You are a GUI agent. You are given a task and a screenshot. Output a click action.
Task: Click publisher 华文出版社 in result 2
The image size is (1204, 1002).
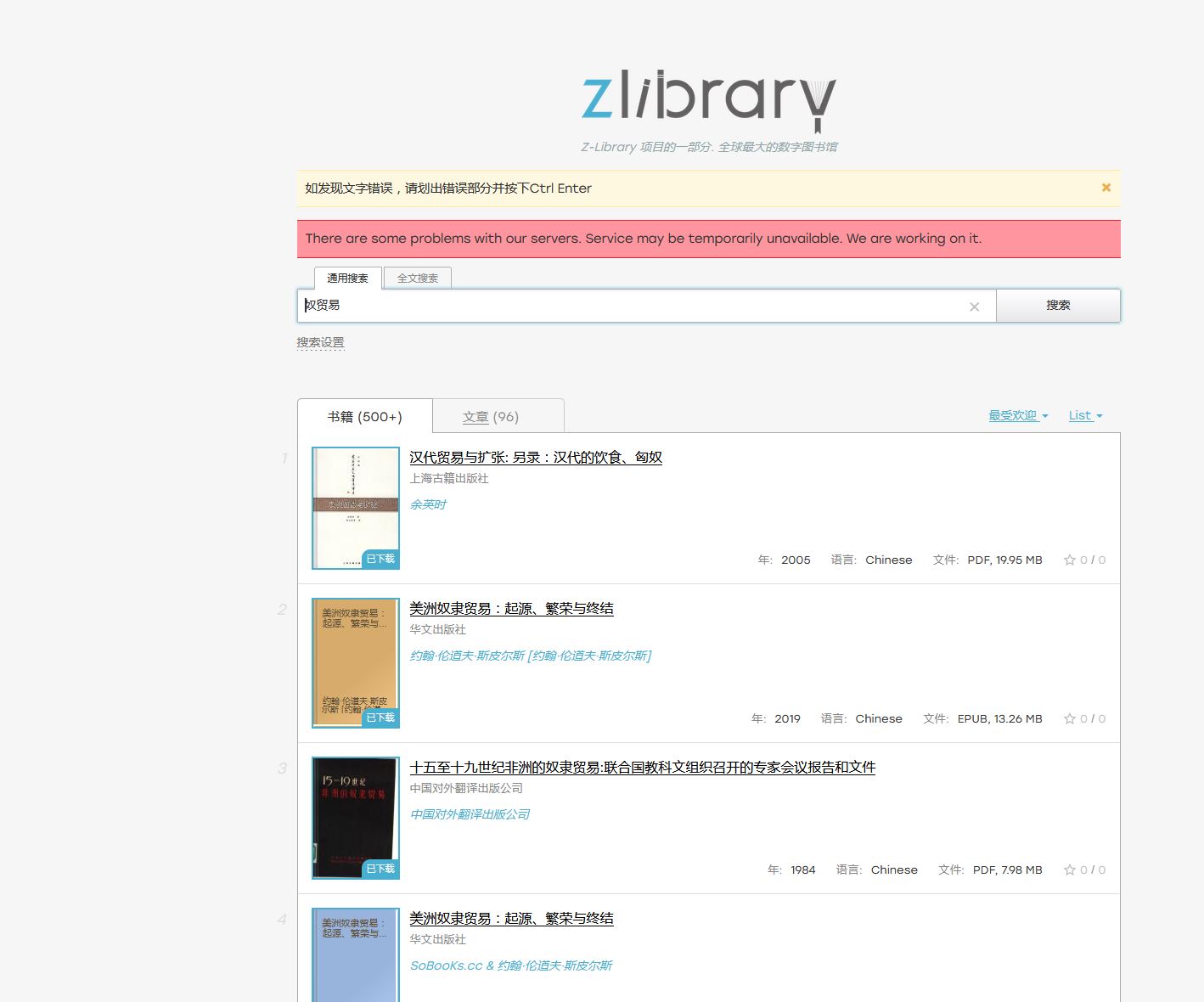coord(438,629)
